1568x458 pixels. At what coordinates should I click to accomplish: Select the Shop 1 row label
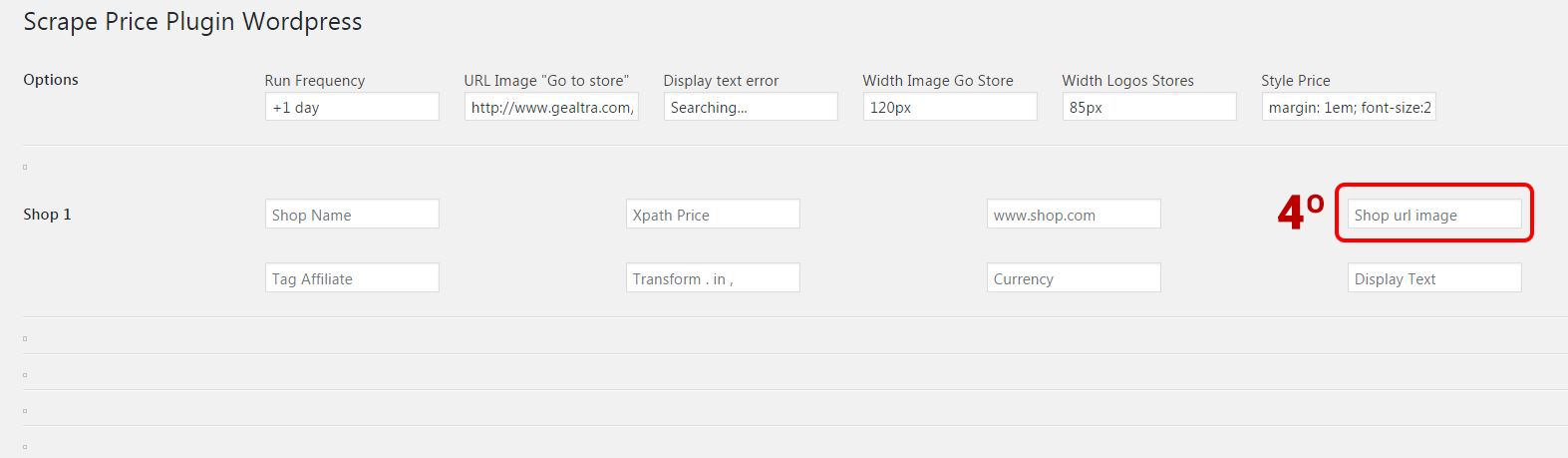47,215
